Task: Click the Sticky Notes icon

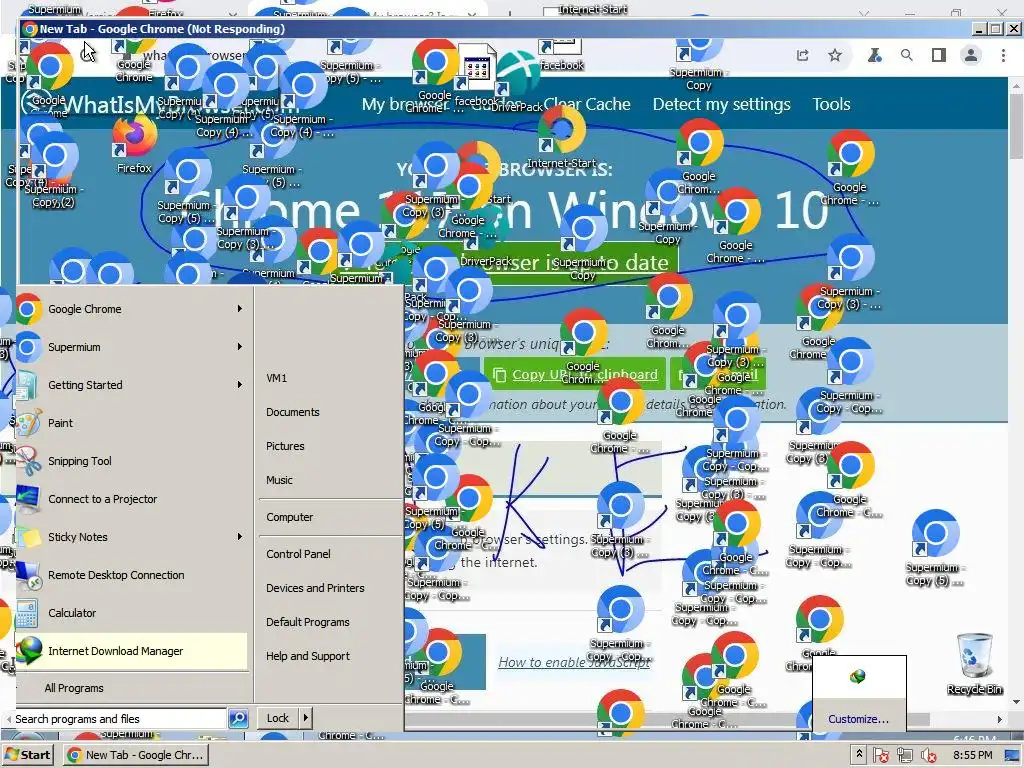Action: [29, 537]
